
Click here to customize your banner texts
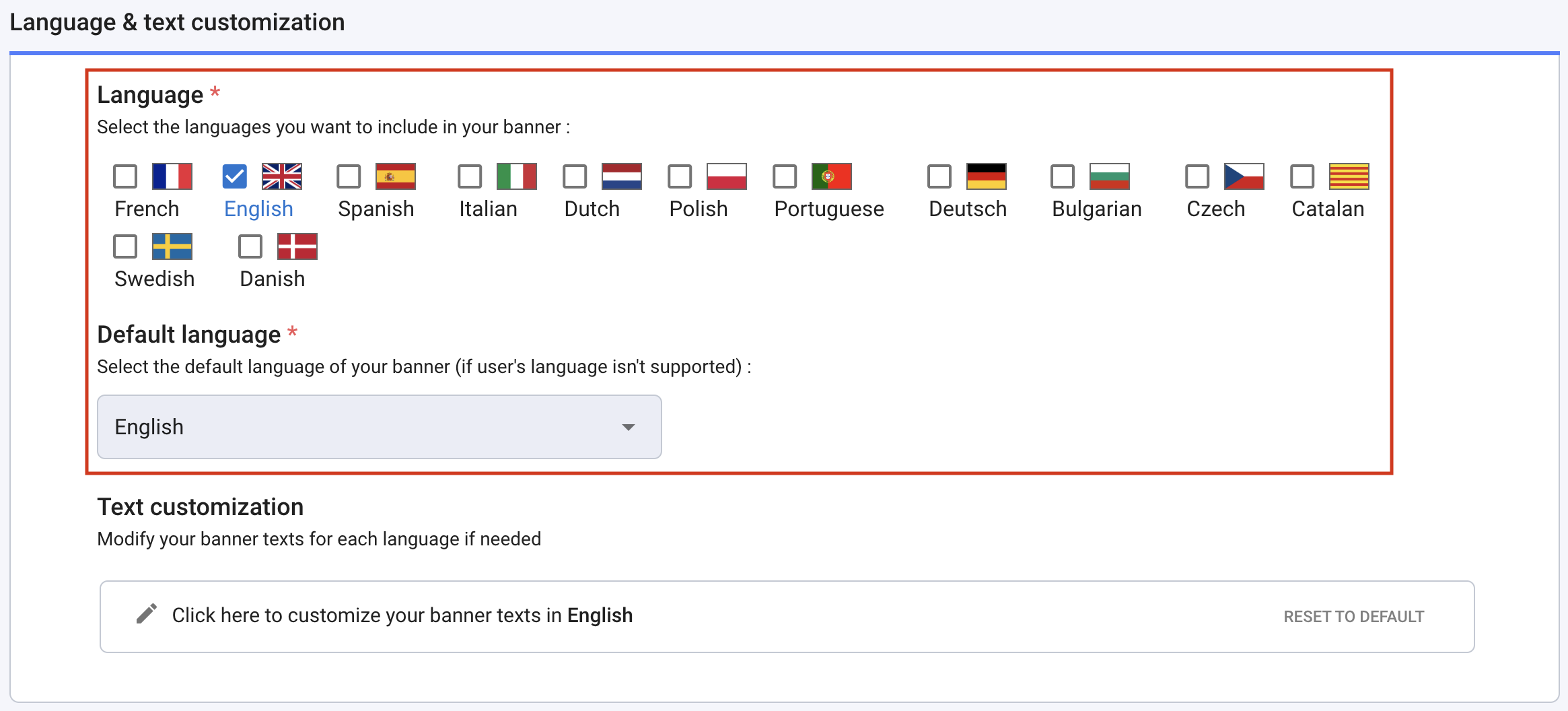(402, 615)
